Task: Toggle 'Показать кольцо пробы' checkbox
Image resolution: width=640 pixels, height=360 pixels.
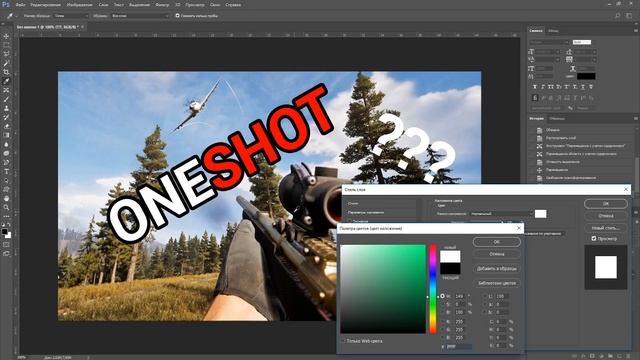Action: pyautogui.click(x=177, y=16)
